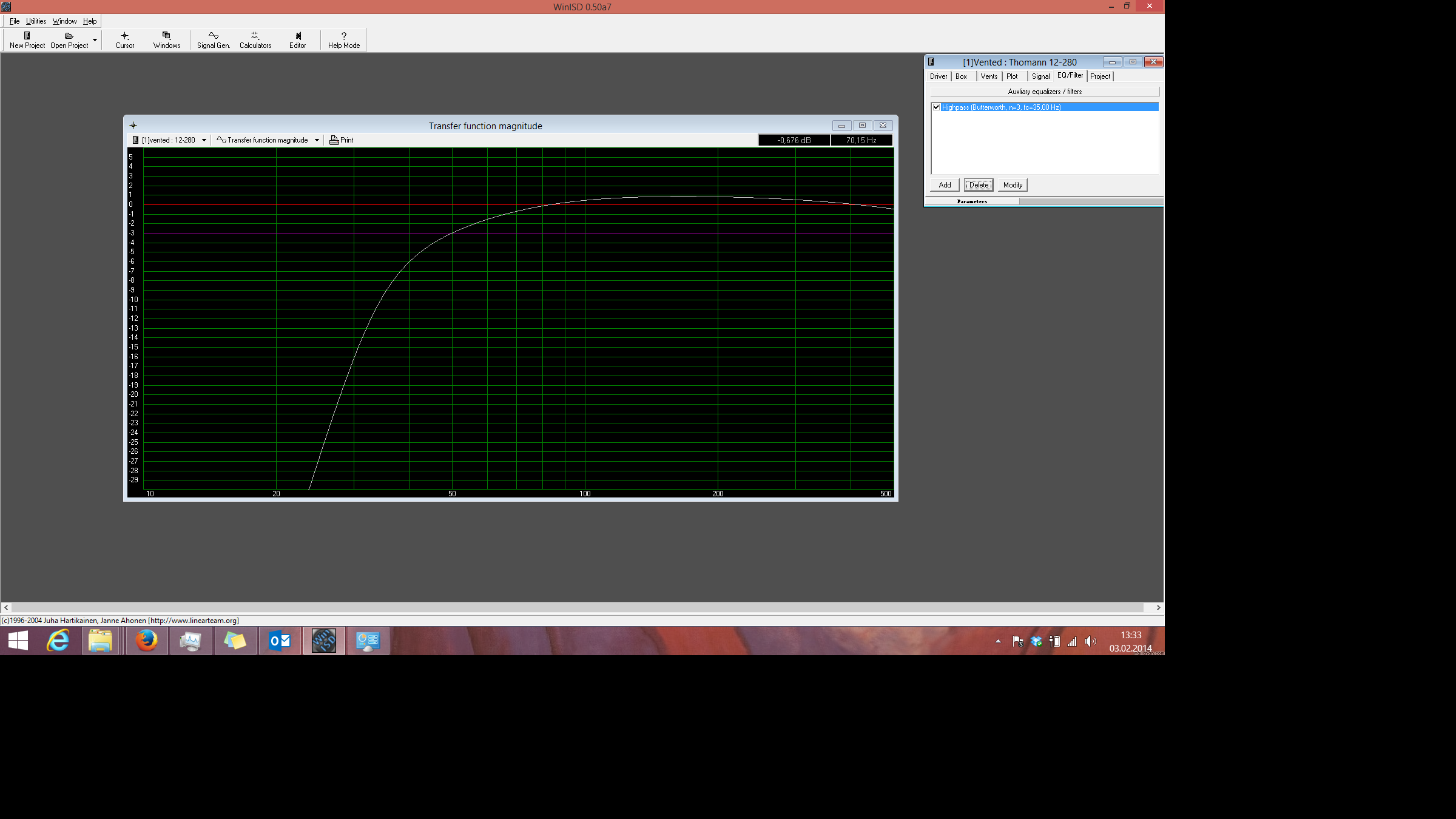Open the Utilities menu

tap(36, 21)
